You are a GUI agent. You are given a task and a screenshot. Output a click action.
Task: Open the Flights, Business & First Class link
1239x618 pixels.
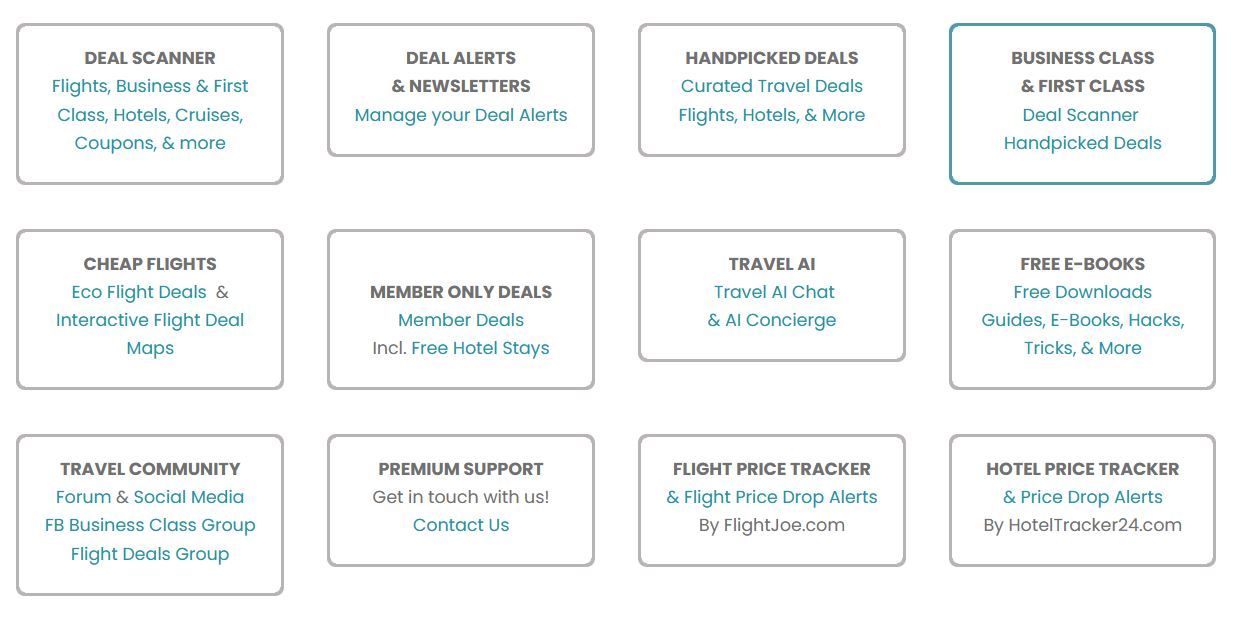[150, 87]
